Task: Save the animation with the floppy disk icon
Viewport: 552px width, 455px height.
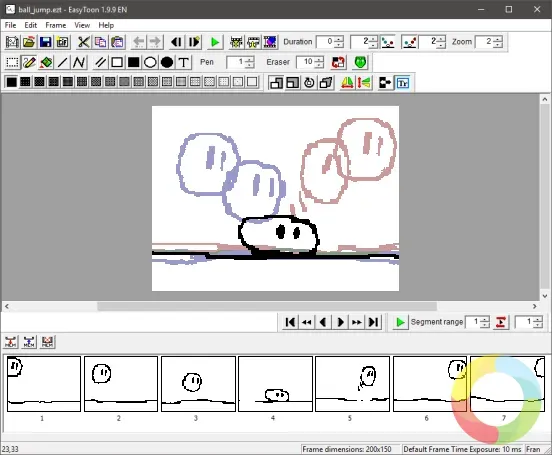Action: tap(46, 42)
